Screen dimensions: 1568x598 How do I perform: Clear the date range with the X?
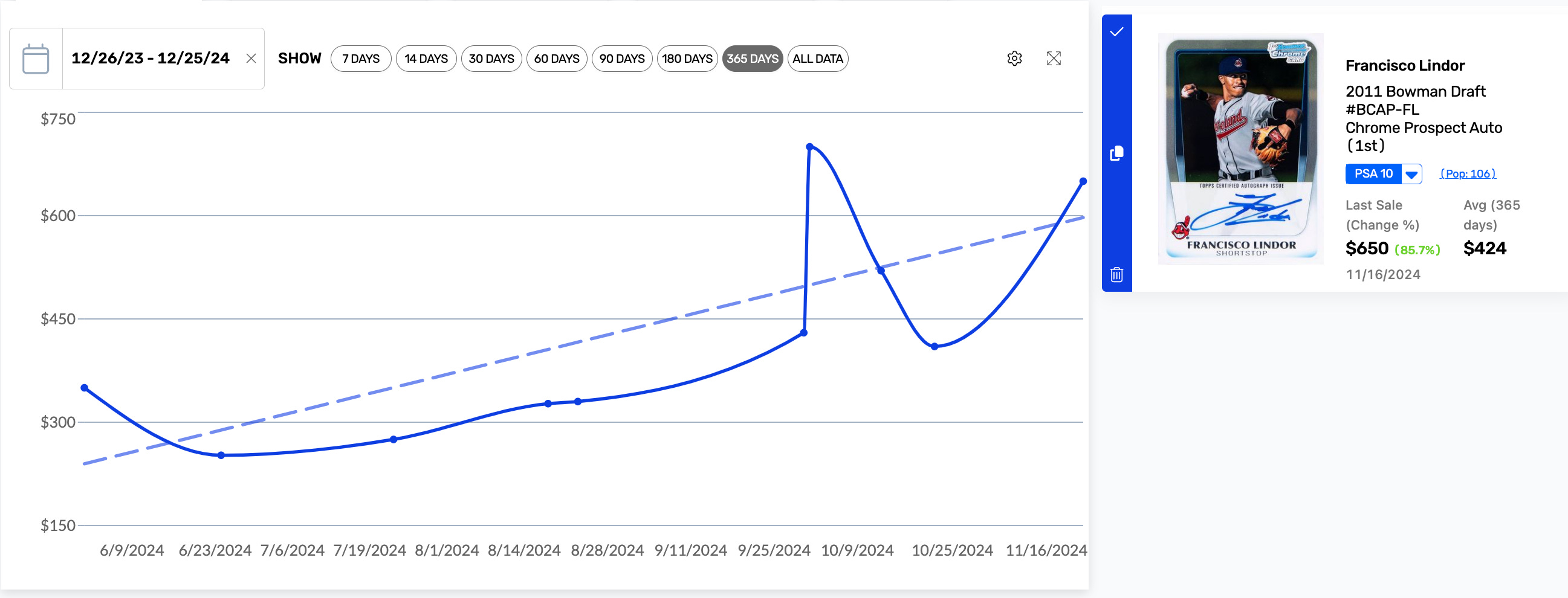[x=251, y=59]
